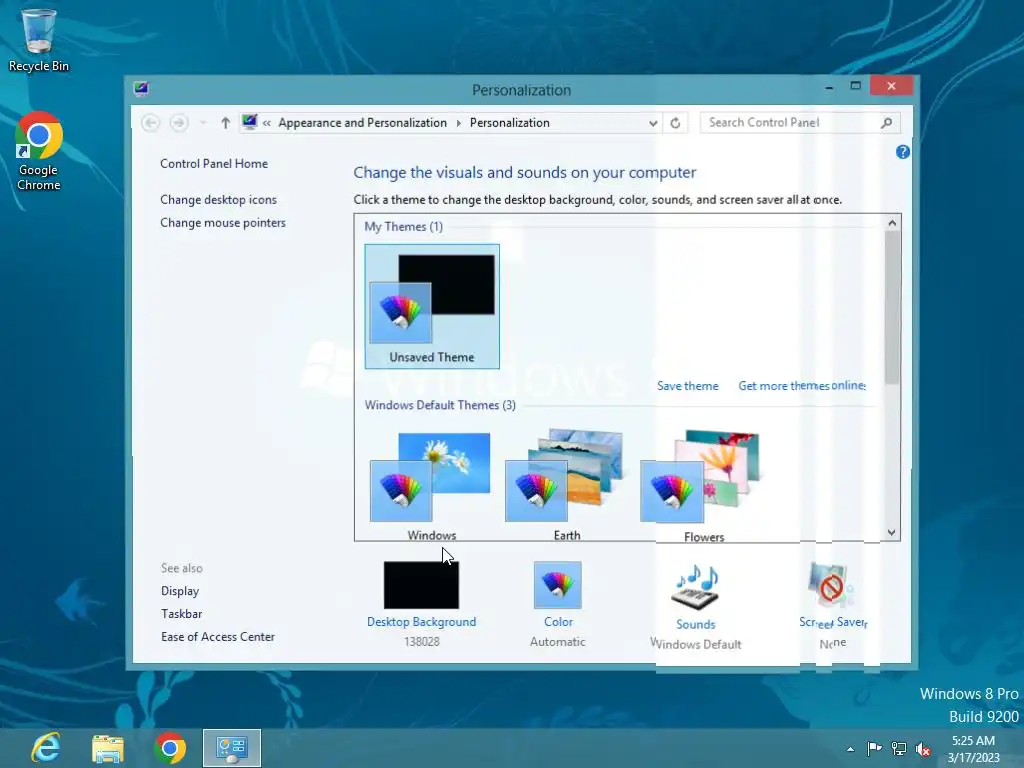
Task: Open Ease of Access Center
Action: pos(217,637)
